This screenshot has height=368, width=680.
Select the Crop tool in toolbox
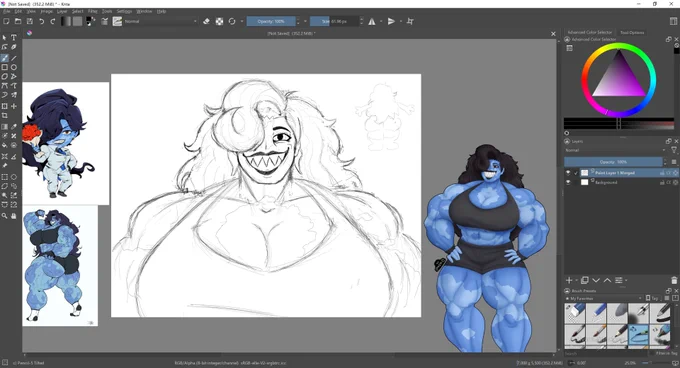[x=4, y=115]
